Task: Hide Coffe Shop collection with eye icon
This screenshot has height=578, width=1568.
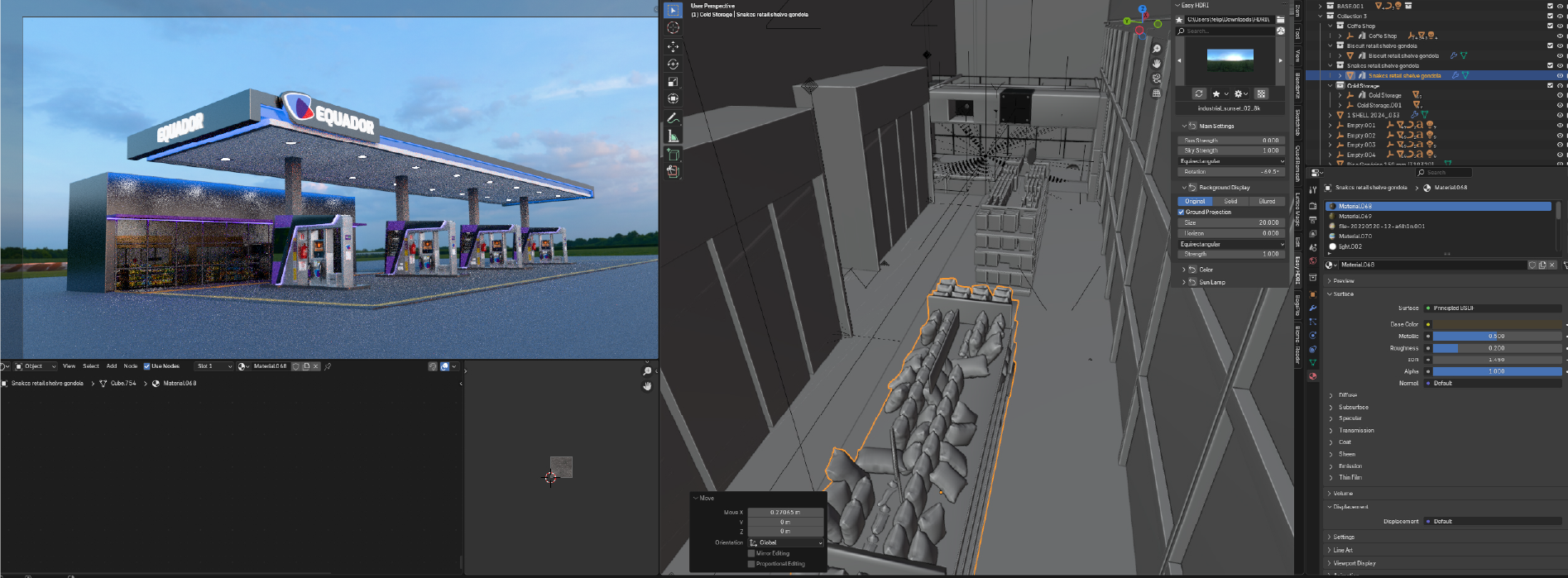Action: click(1560, 26)
